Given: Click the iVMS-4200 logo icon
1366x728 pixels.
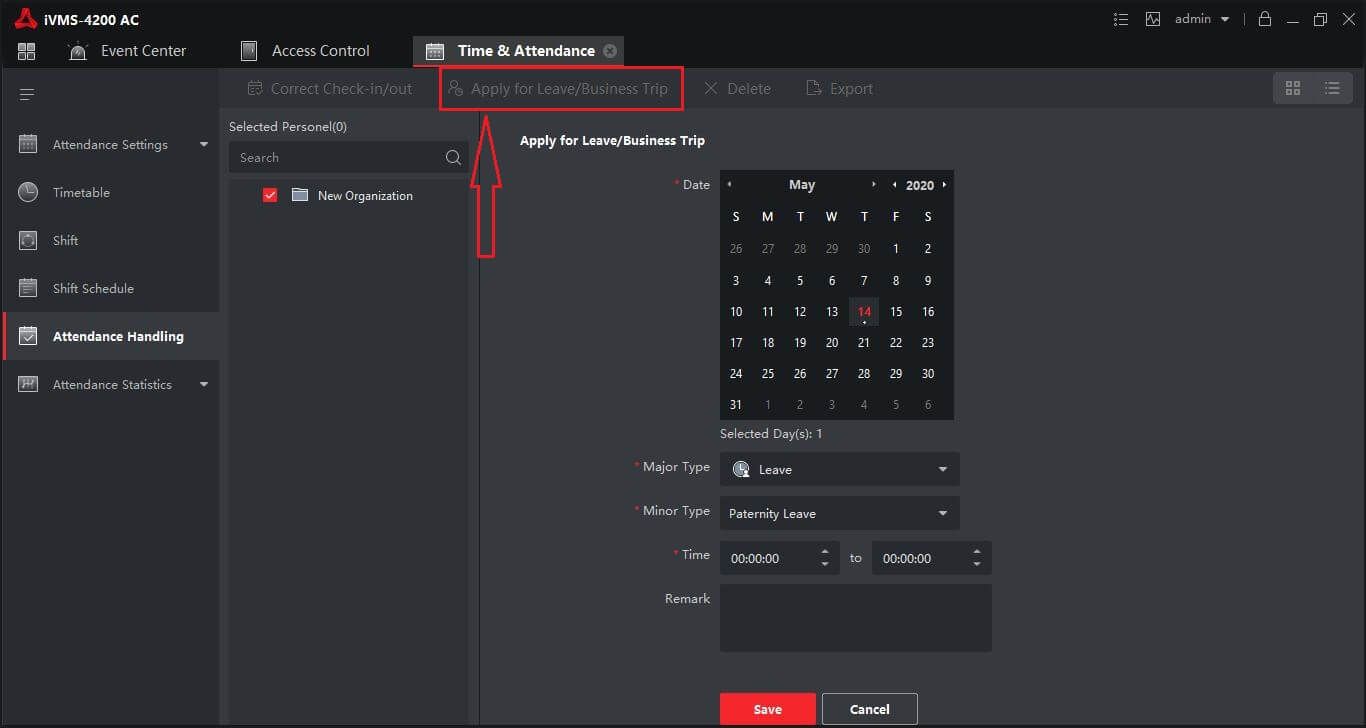Looking at the screenshot, I should (26, 19).
